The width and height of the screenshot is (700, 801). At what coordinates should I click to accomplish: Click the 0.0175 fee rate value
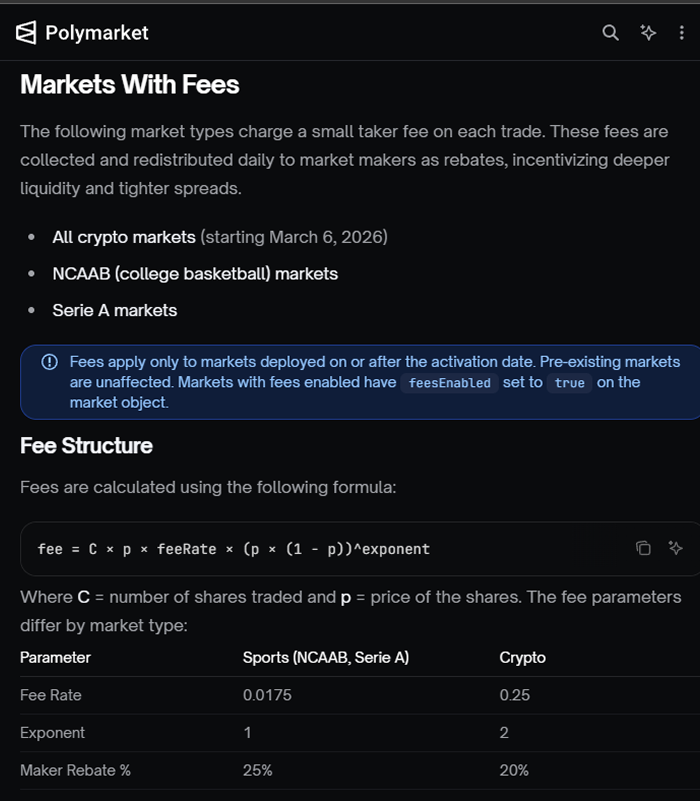point(267,695)
